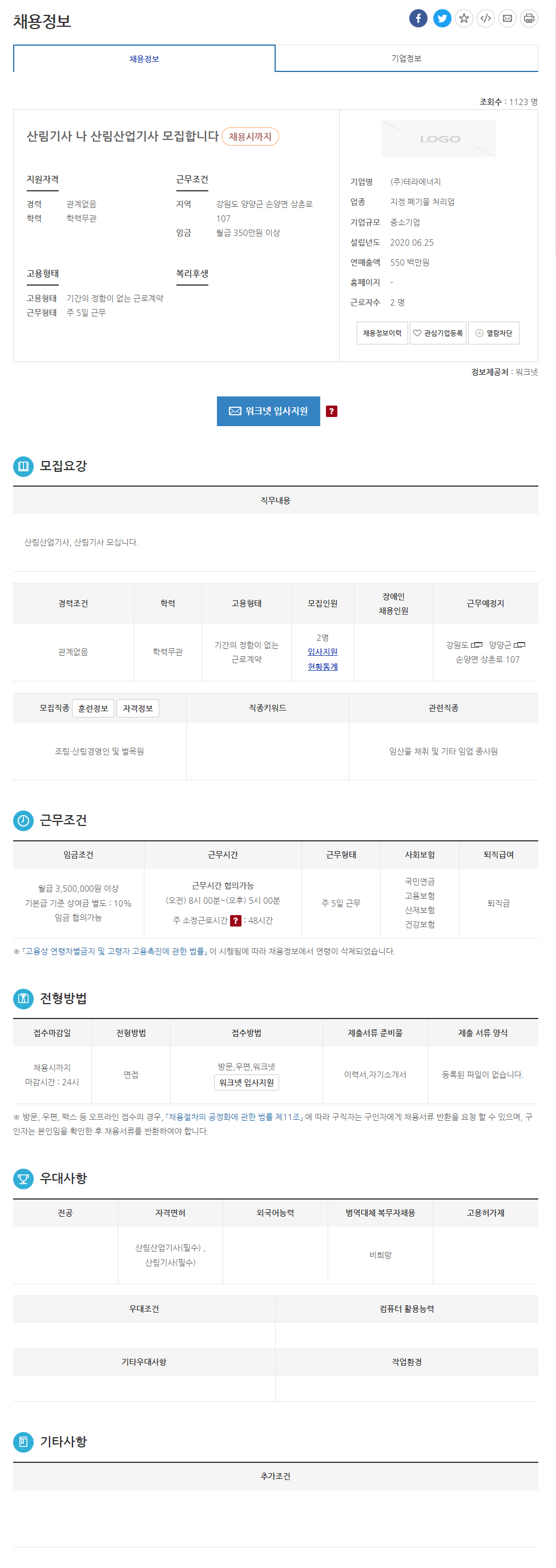The image size is (556, 1568).
Task: Switch to the 기업정보 tab
Action: pyautogui.click(x=406, y=58)
